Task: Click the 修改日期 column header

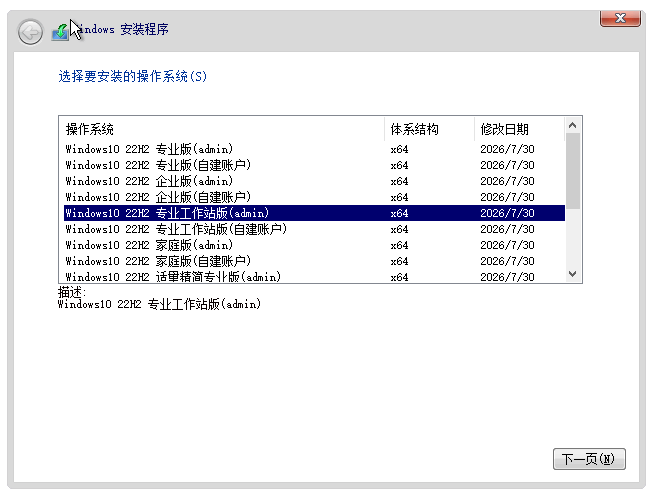Action: [x=520, y=129]
